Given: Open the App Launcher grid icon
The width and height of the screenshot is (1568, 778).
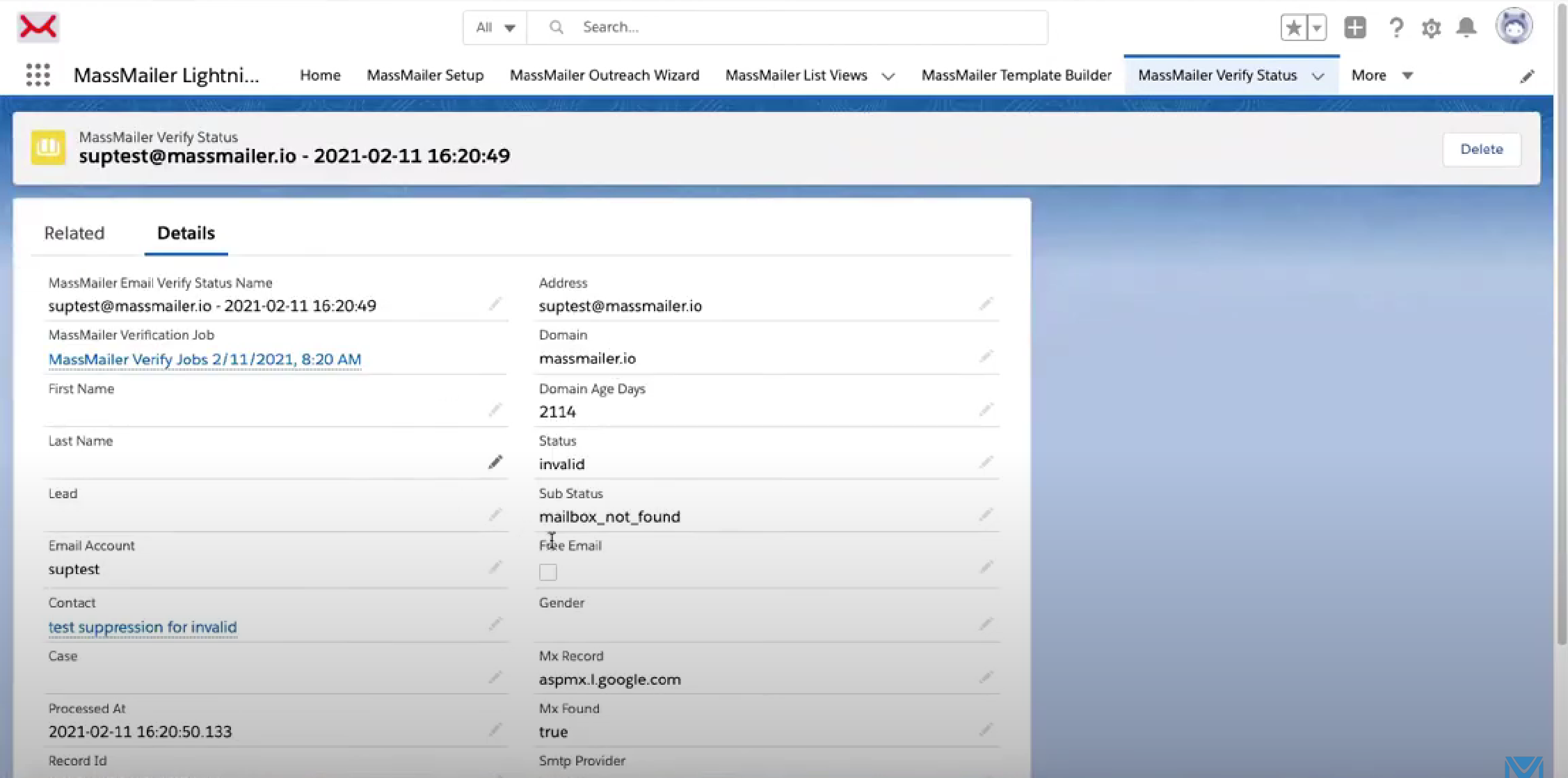Looking at the screenshot, I should [38, 75].
